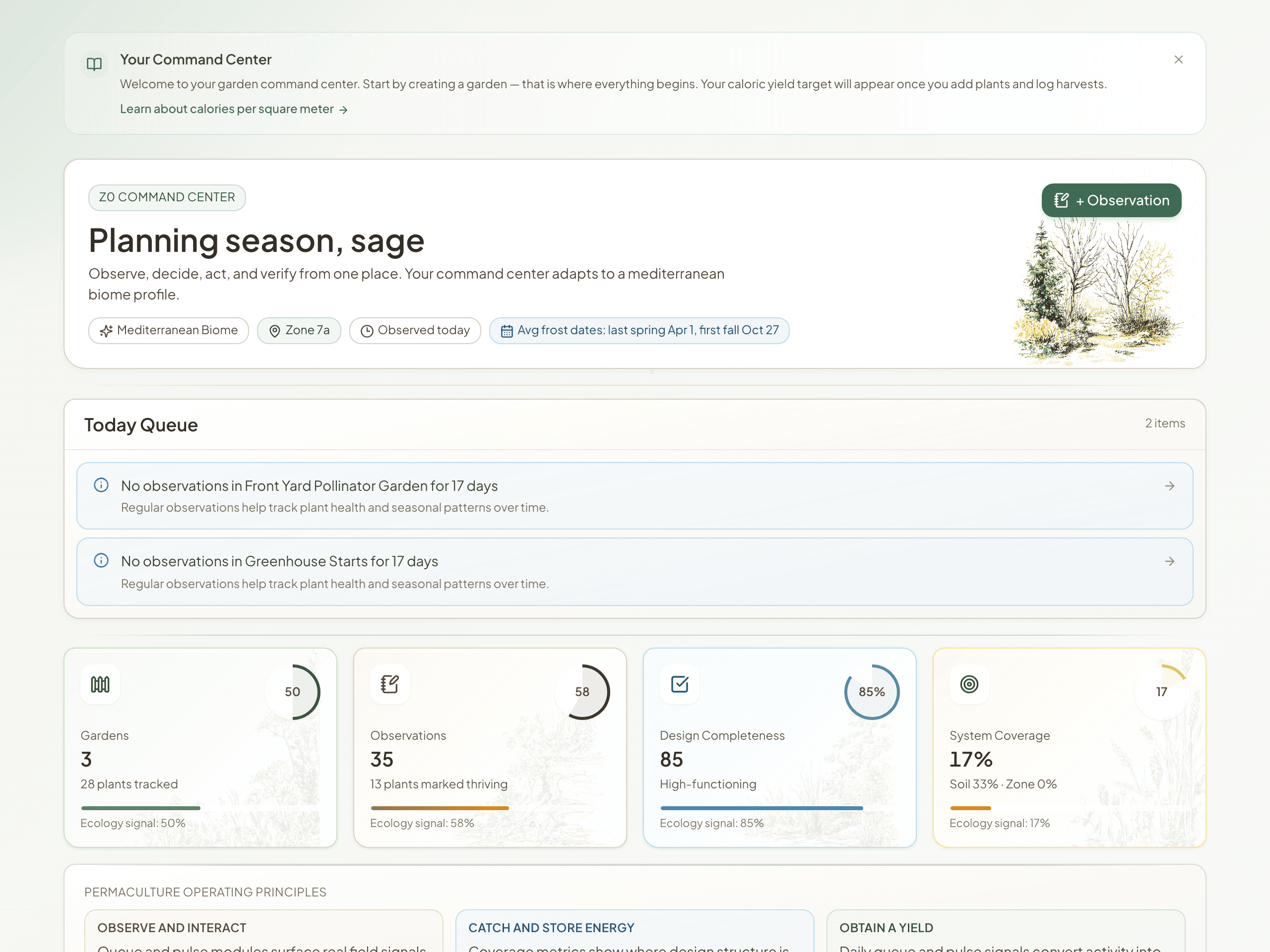Click the info icon on the Front Yard Pollinator alert
Image resolution: width=1270 pixels, height=952 pixels.
102,485
